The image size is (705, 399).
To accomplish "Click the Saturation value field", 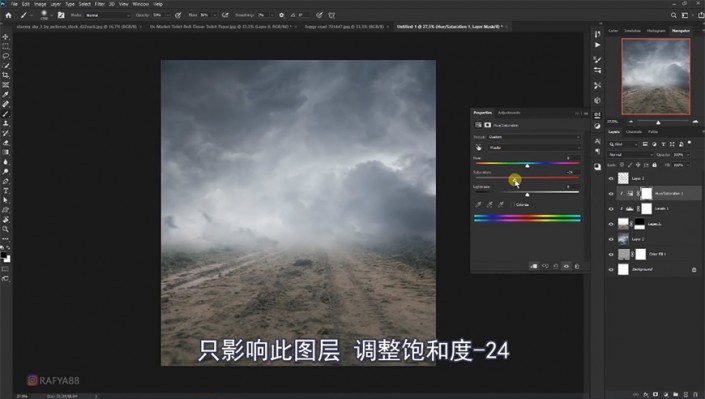I will (x=571, y=172).
